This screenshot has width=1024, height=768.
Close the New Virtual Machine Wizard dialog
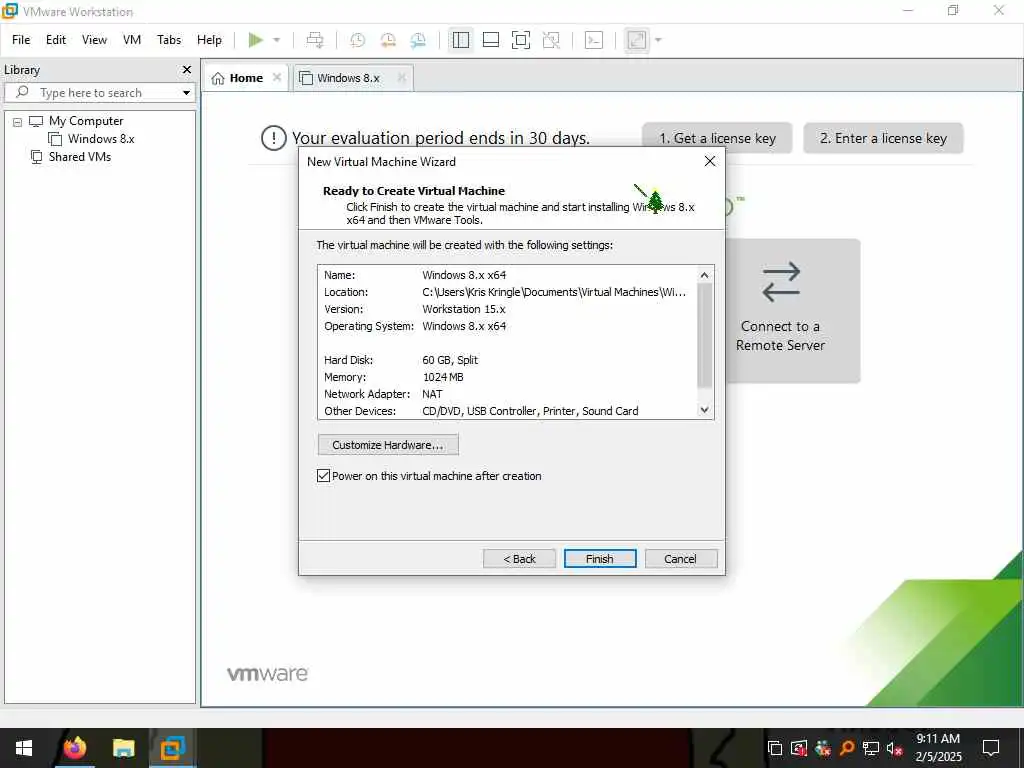(710, 161)
